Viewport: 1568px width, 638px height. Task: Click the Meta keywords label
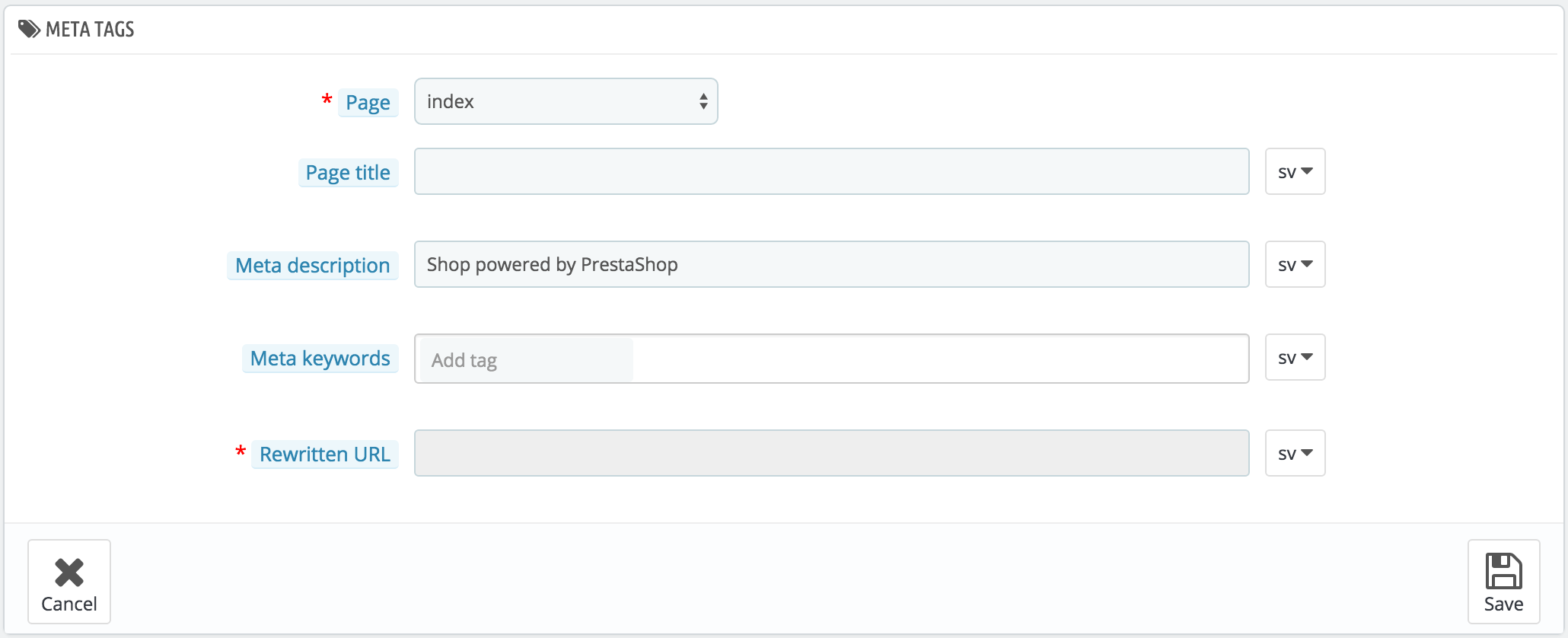(320, 359)
